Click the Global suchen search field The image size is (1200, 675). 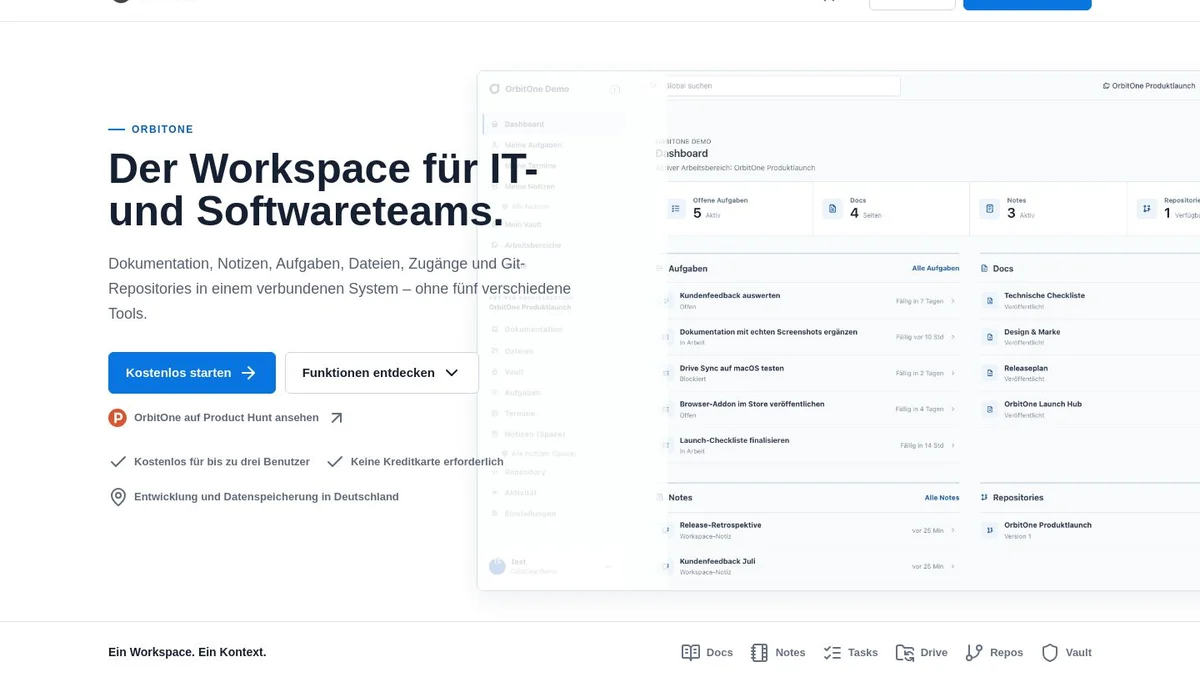(775, 86)
